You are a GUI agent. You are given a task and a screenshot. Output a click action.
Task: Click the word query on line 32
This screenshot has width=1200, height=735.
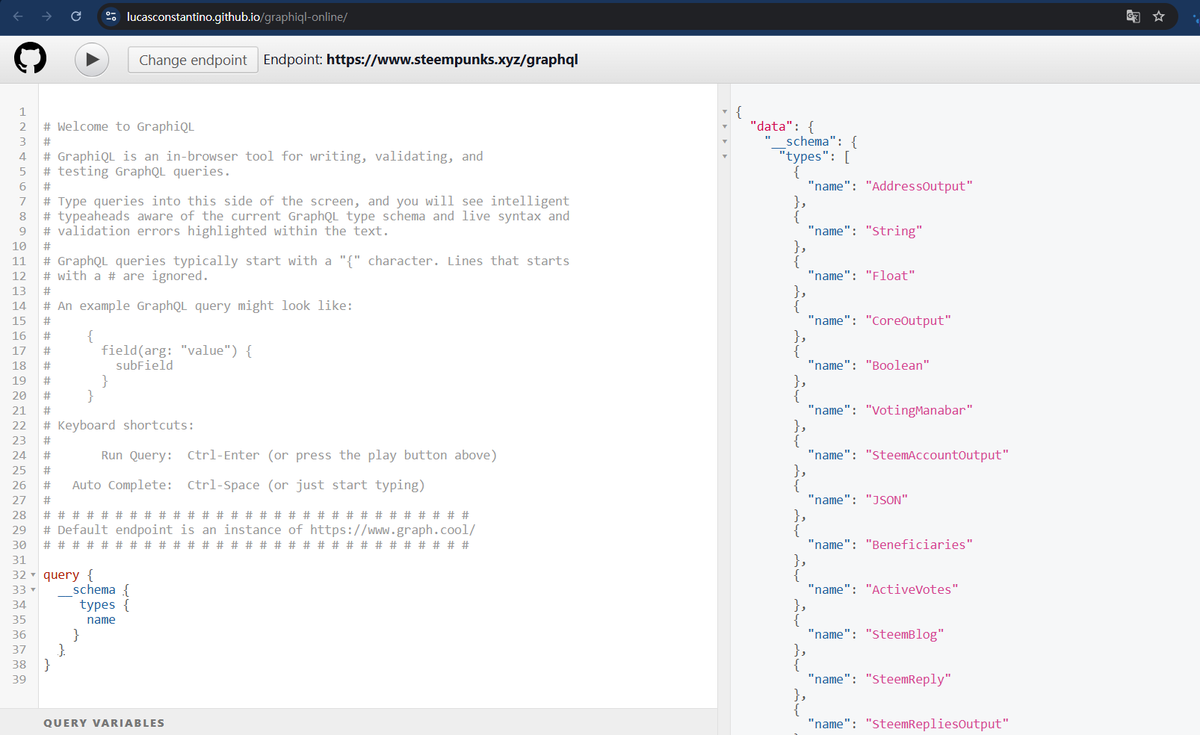pos(62,575)
